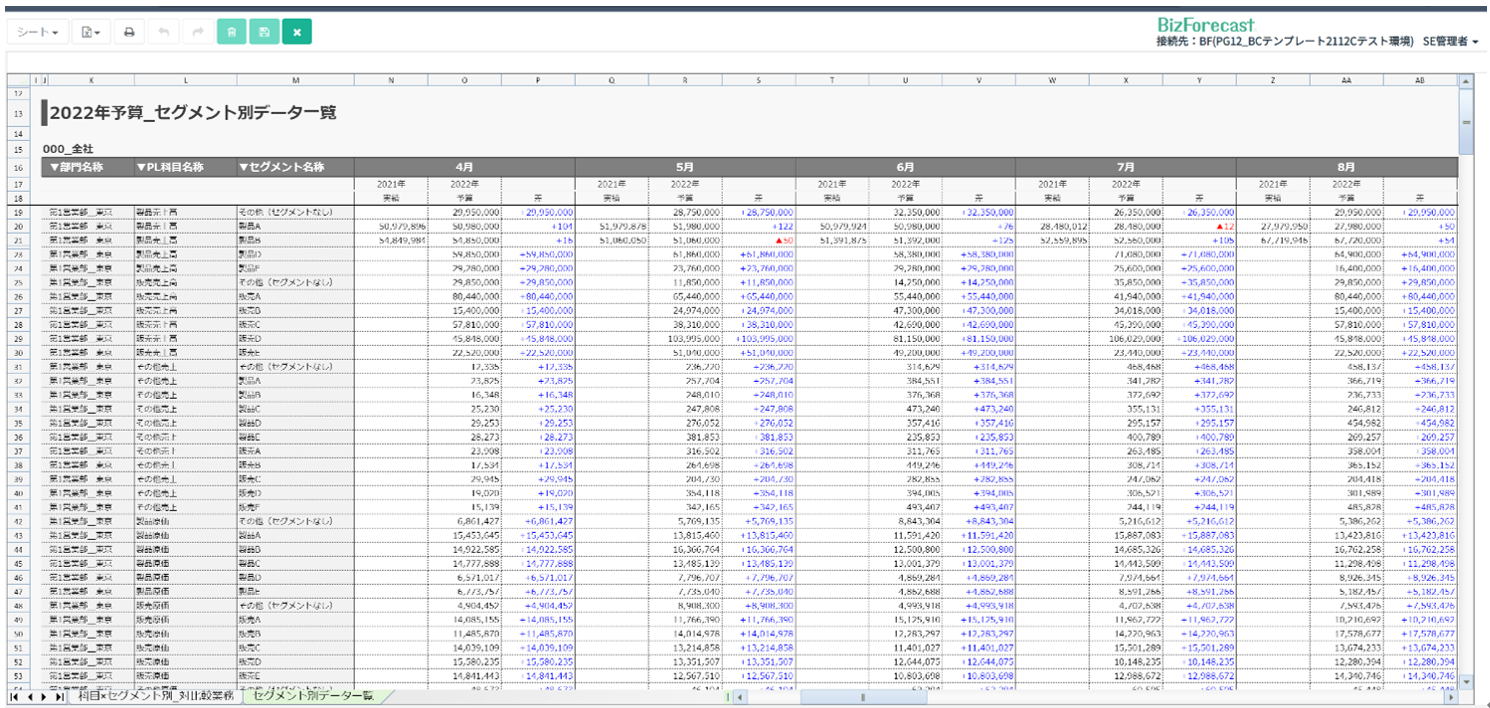This screenshot has width=1490, height=708.
Task: Click the green floppy disk save icon
Action: [264, 32]
